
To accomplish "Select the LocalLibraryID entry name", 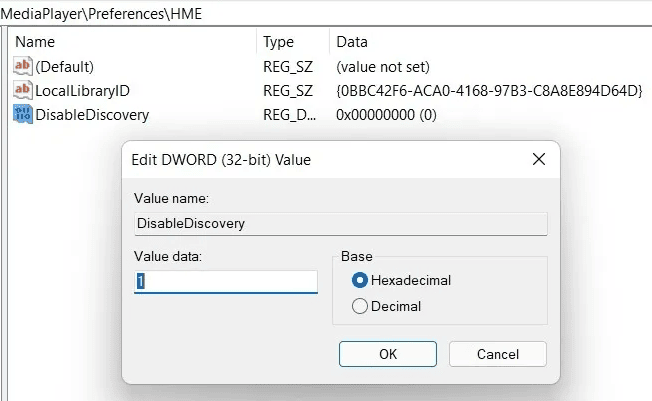I will (x=83, y=91).
